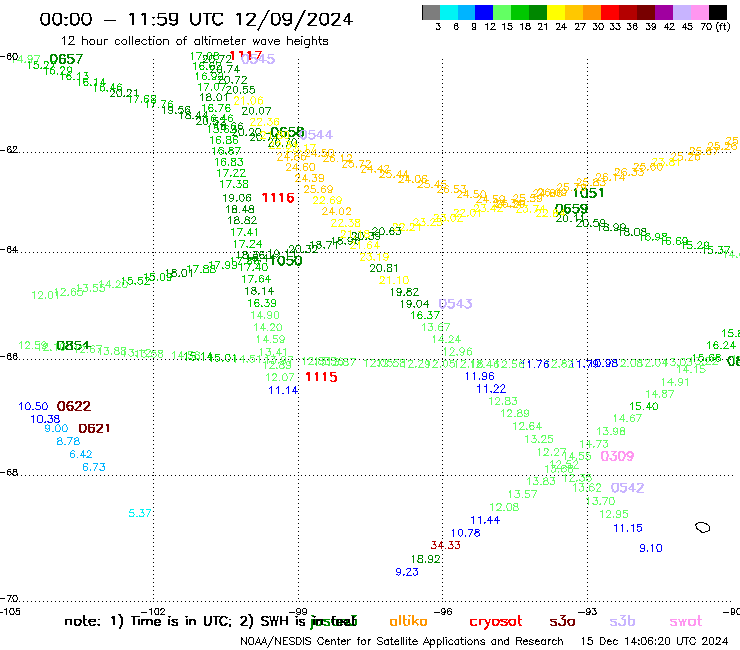Screen dimensions: 740x650
Task: Select the dark green 20.81 value
Action: pyautogui.click(x=384, y=268)
